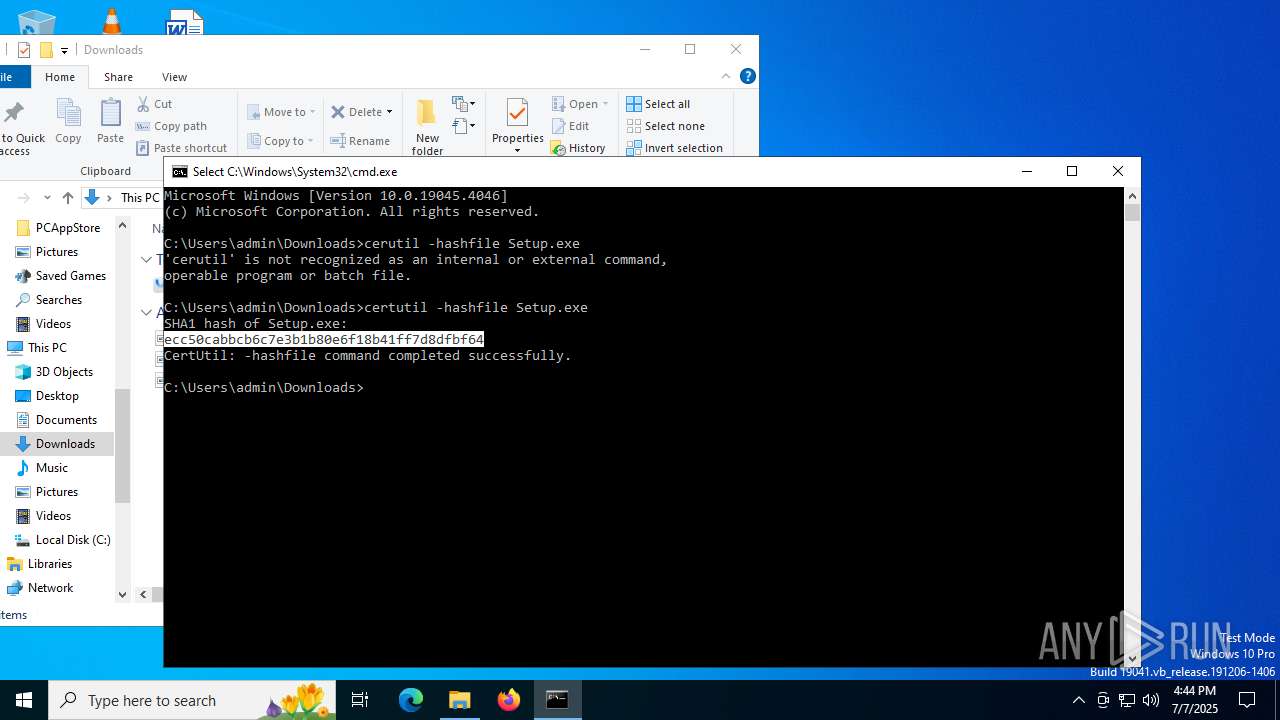Screen dimensions: 1280x720
Task: Click This PC in the address bar
Action: (140, 198)
